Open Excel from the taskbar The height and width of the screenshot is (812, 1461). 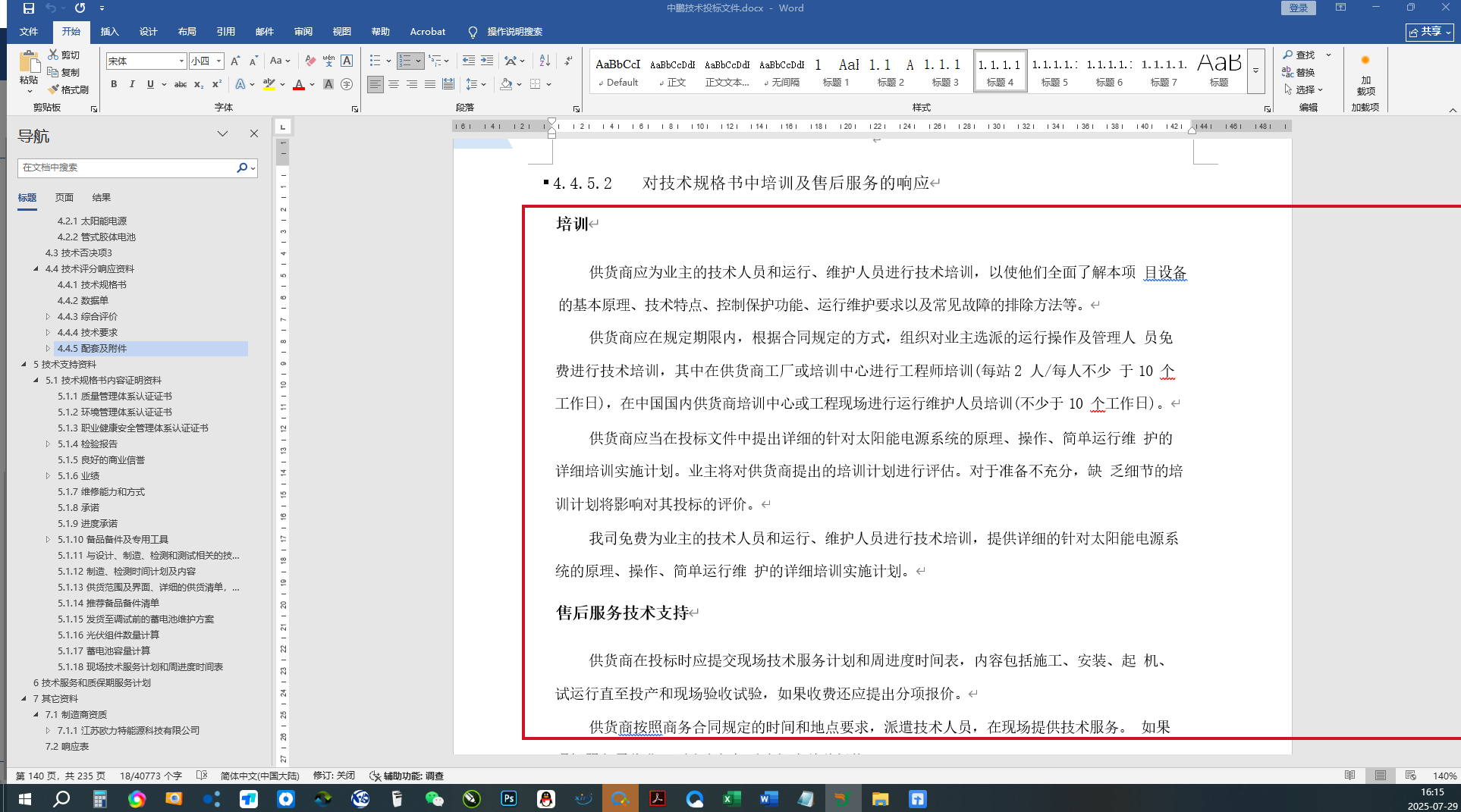[x=731, y=798]
